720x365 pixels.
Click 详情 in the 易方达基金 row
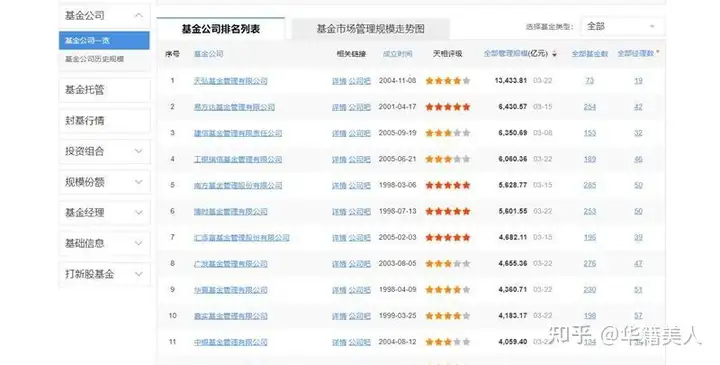click(x=339, y=107)
